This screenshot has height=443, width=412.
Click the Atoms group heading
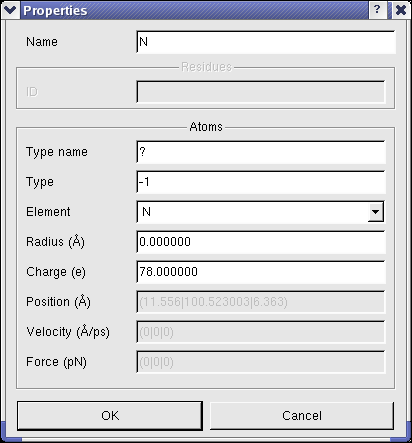206,127
